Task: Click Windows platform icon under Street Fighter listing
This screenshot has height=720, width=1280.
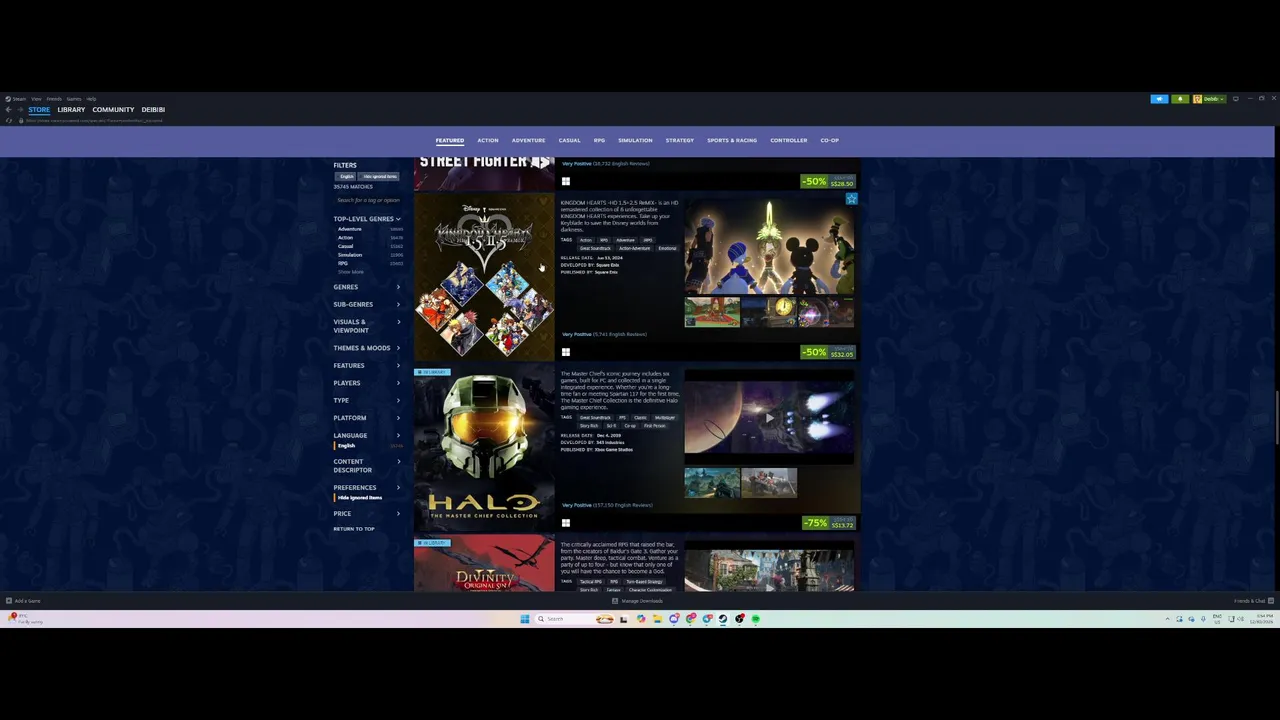Action: (x=566, y=181)
